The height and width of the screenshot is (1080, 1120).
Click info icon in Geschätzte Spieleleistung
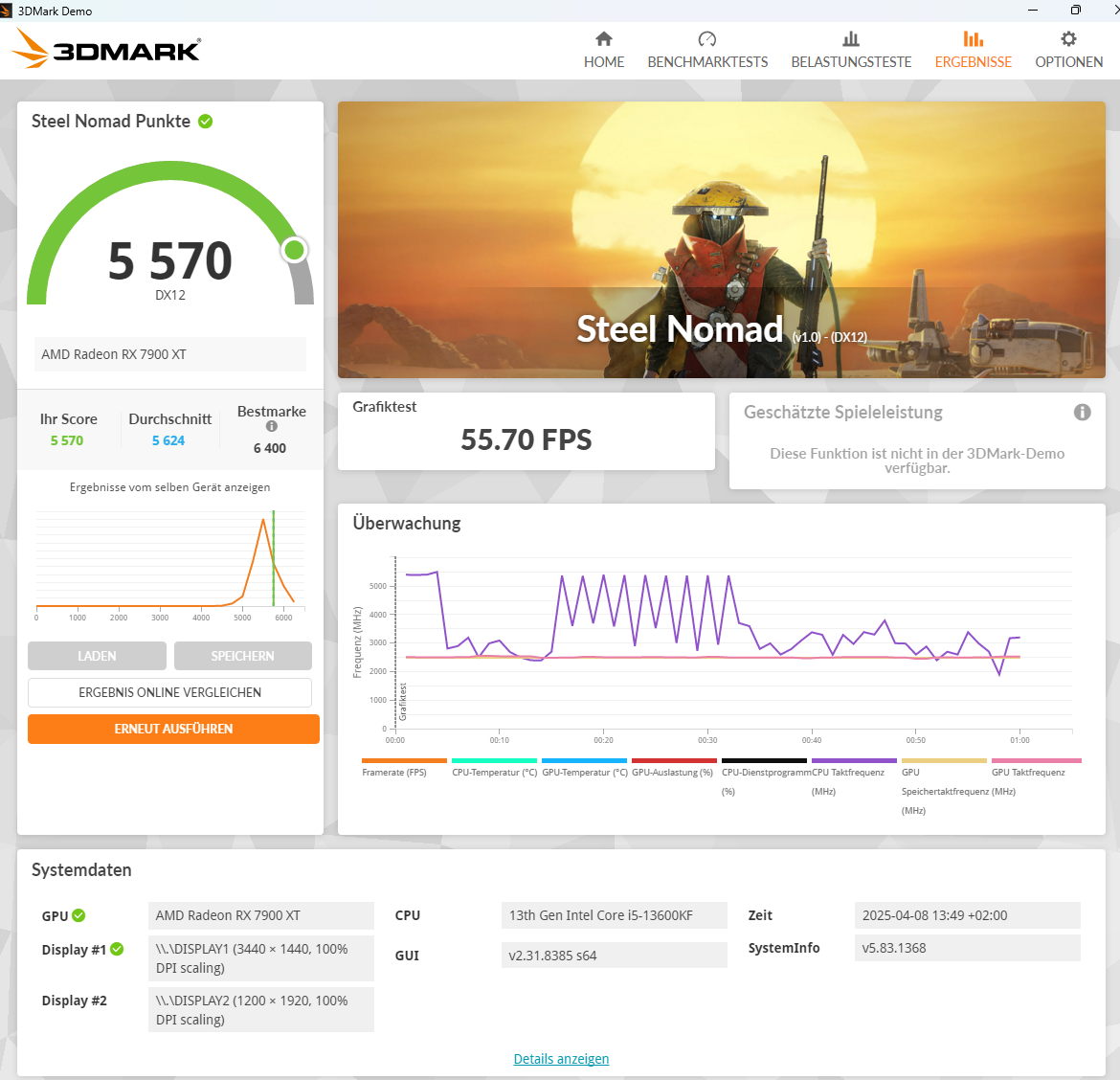1082,412
